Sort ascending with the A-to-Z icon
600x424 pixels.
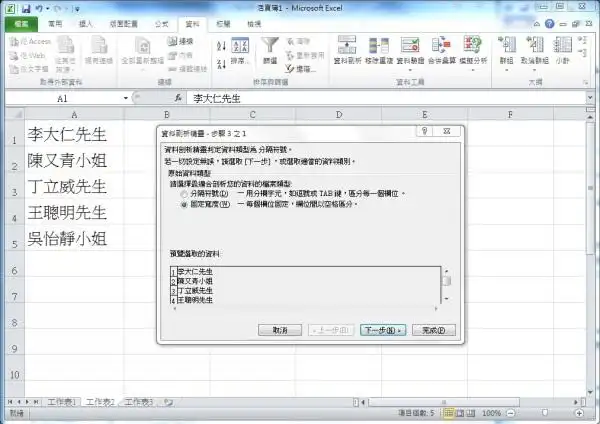(x=222, y=47)
